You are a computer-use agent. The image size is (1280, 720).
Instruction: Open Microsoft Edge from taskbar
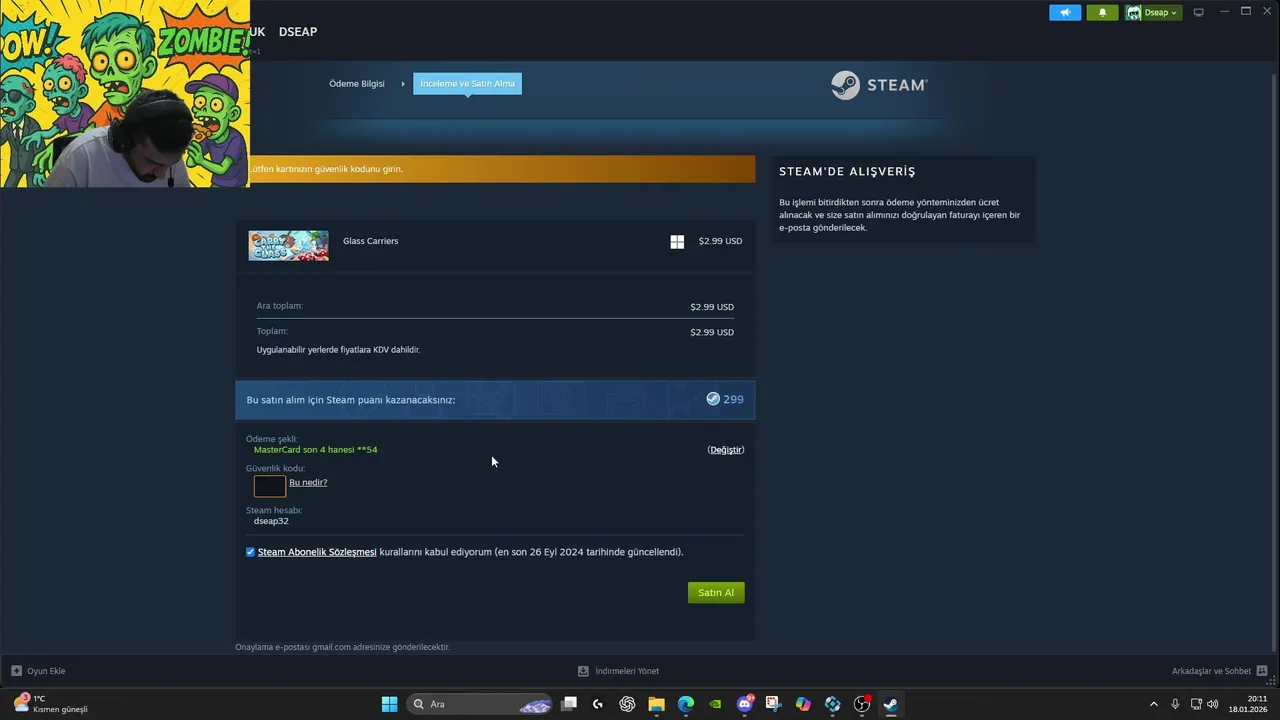686,704
